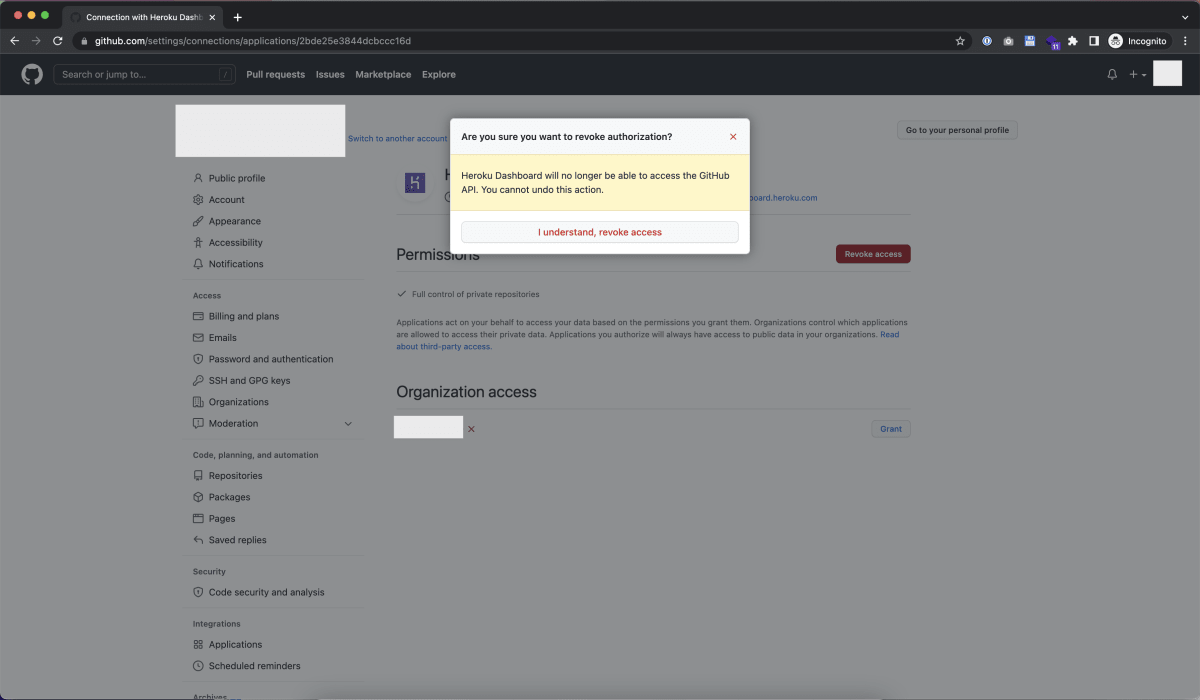Open the notifications bell icon
The height and width of the screenshot is (700, 1200).
(1112, 74)
